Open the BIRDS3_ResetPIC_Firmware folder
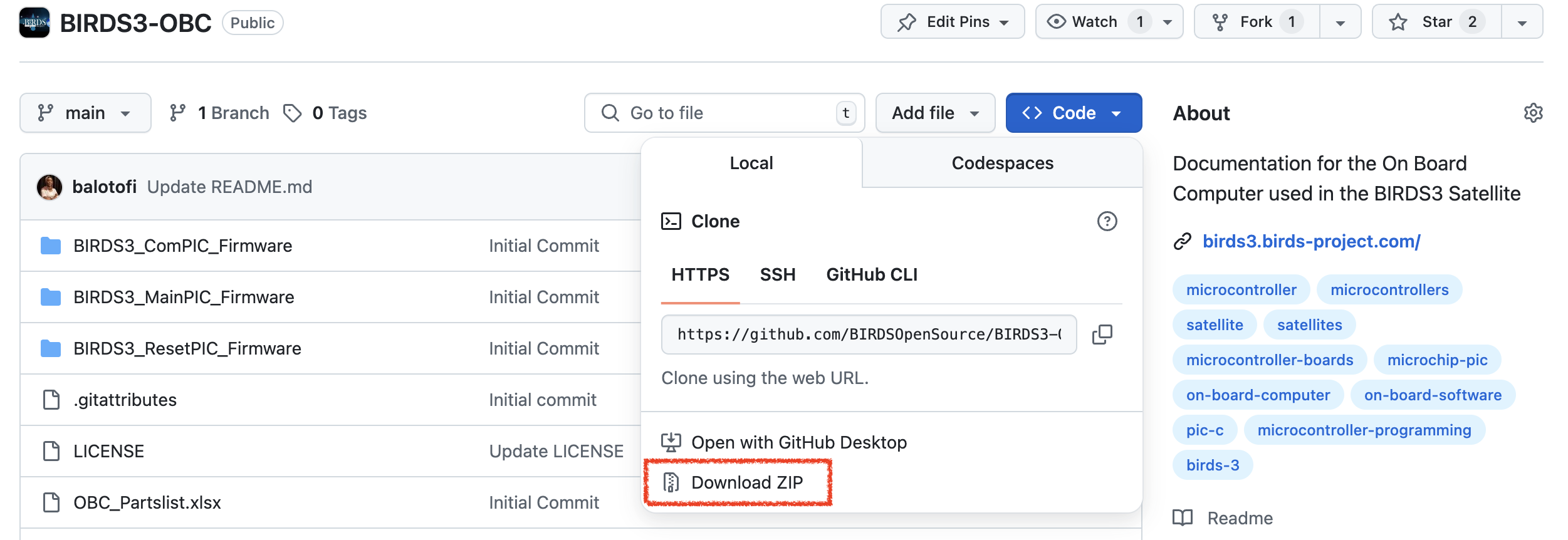1568x540 pixels. click(187, 348)
